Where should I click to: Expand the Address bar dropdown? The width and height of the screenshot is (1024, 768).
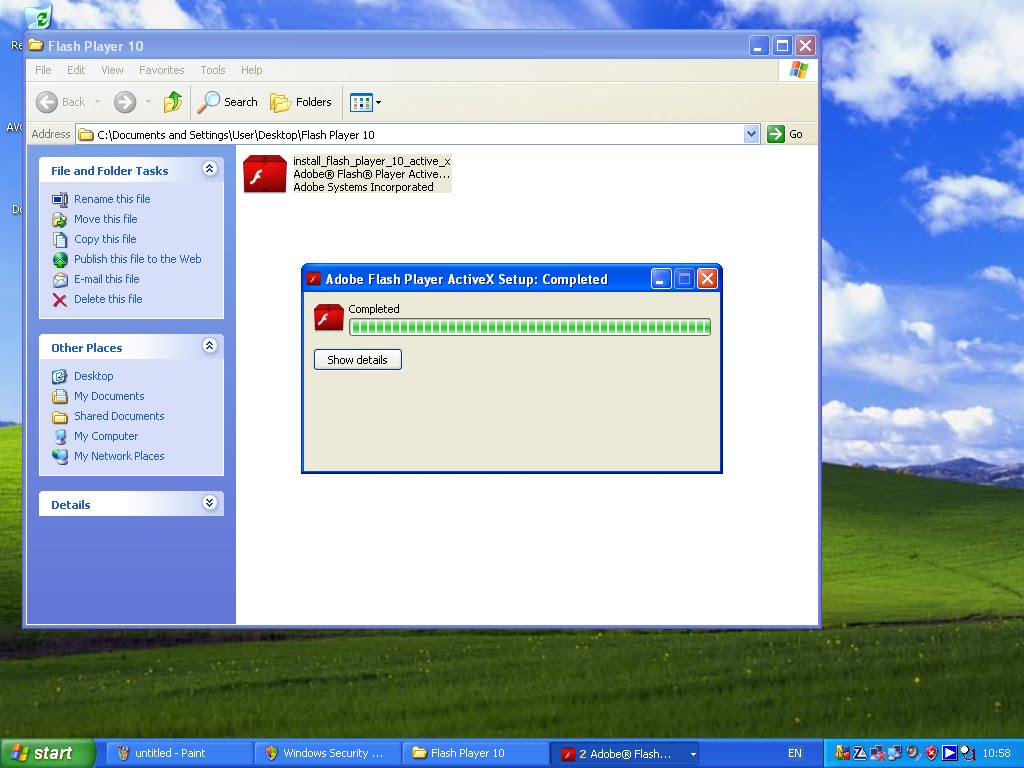coord(751,134)
